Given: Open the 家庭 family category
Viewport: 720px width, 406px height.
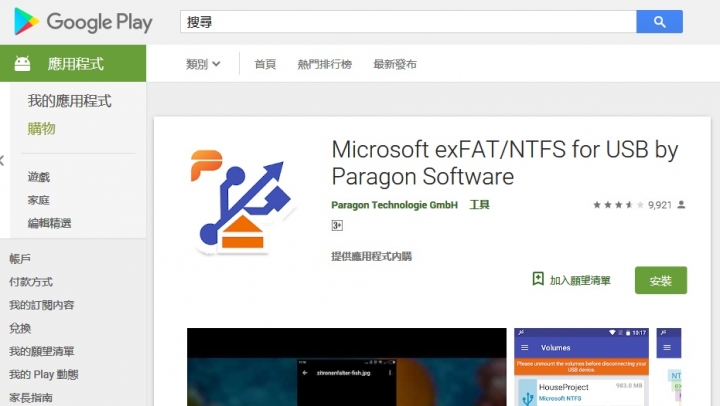Looking at the screenshot, I should 39,200.
